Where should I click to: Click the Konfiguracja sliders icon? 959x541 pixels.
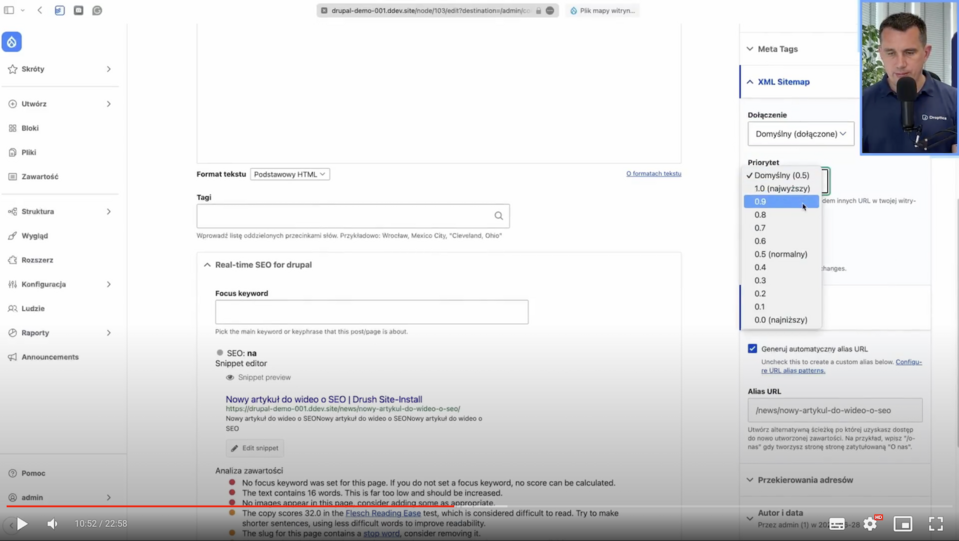12,284
